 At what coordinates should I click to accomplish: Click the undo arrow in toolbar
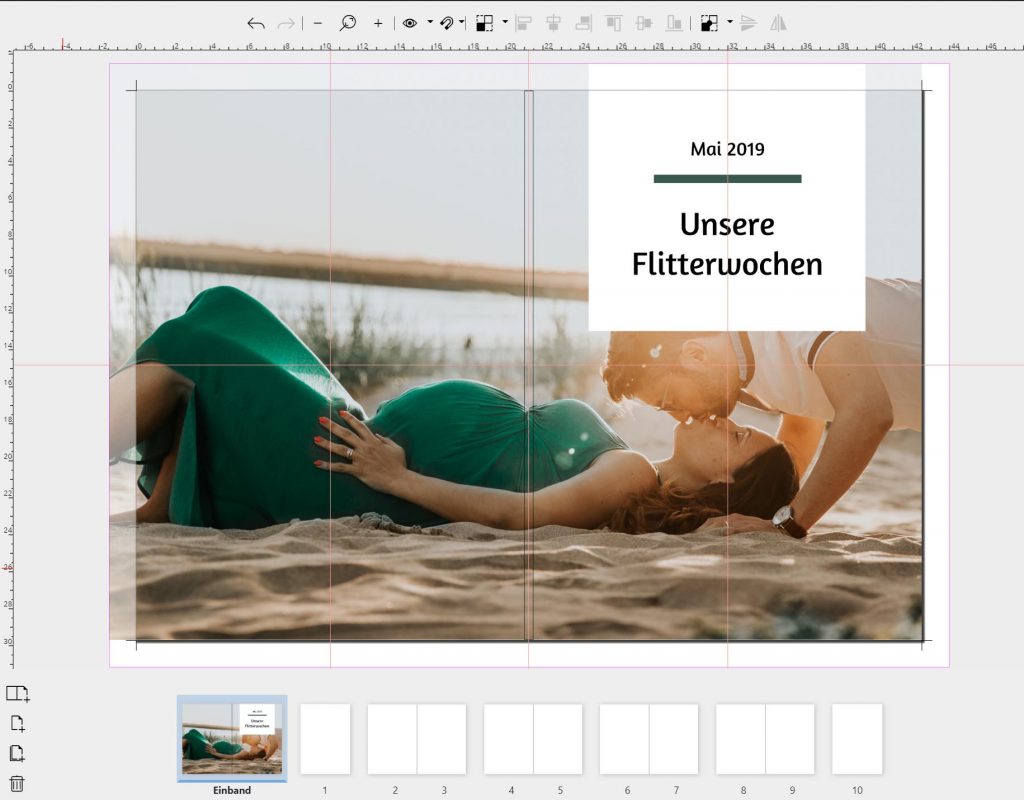[256, 23]
